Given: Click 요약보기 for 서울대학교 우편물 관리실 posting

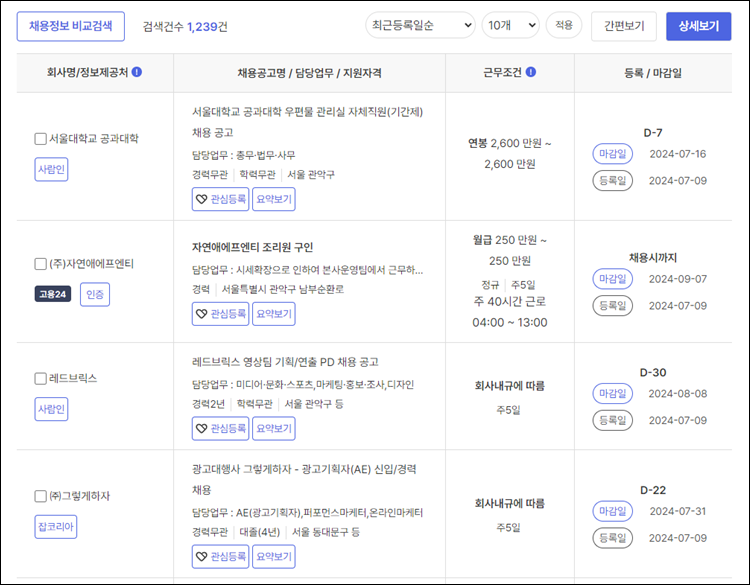Looking at the screenshot, I should point(274,199).
